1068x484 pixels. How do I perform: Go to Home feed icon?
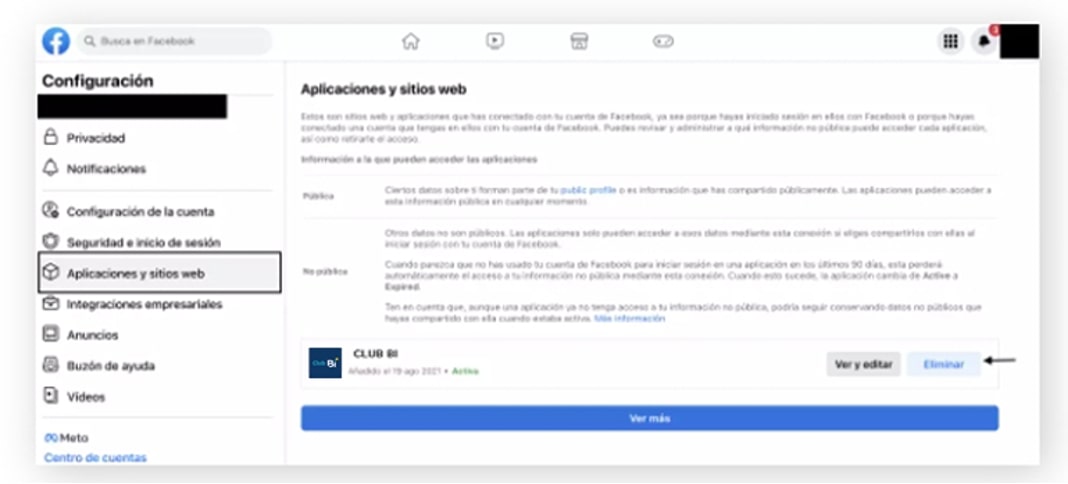click(x=410, y=41)
